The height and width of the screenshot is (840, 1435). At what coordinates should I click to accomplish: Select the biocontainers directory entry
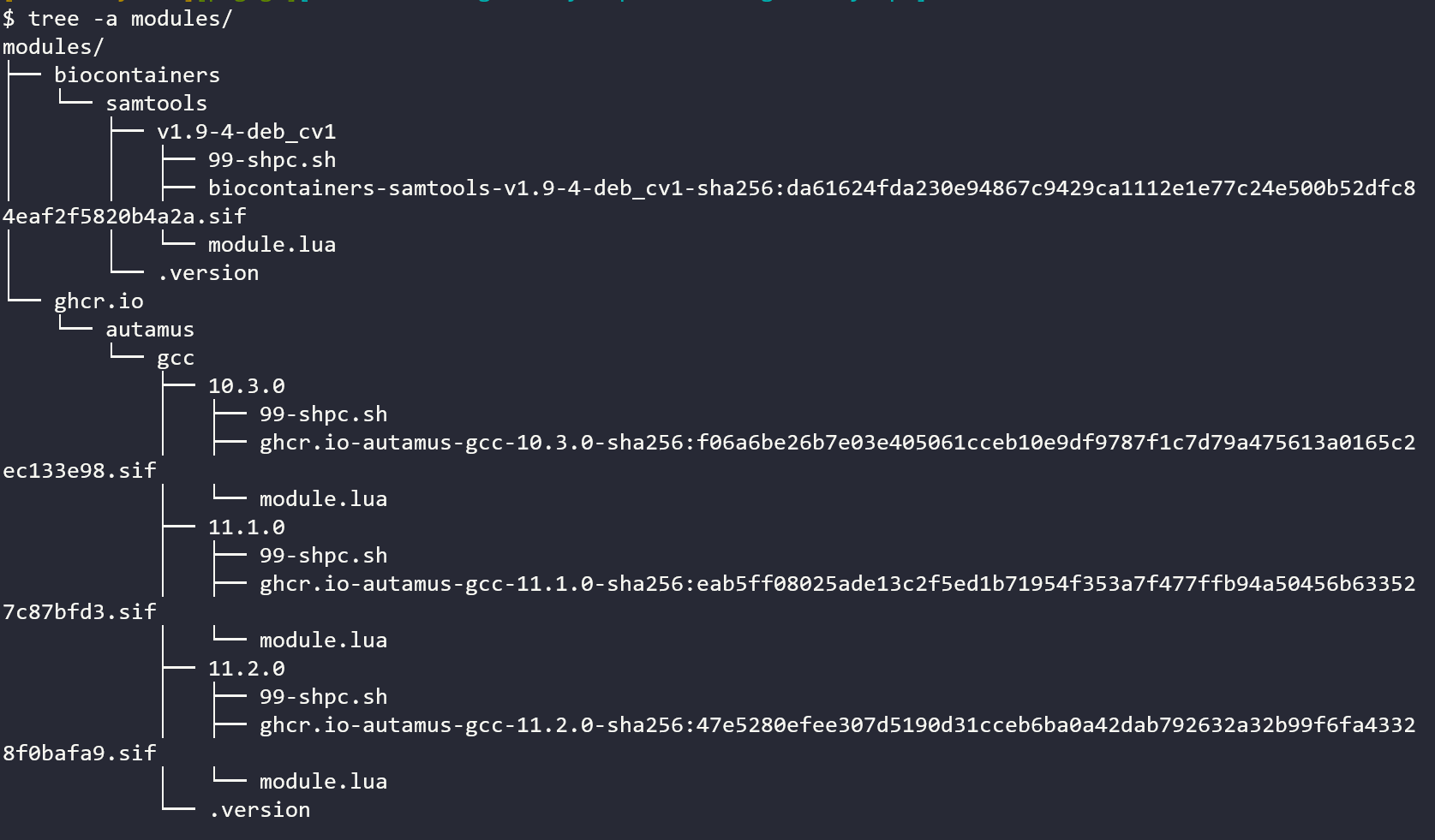[x=137, y=74]
